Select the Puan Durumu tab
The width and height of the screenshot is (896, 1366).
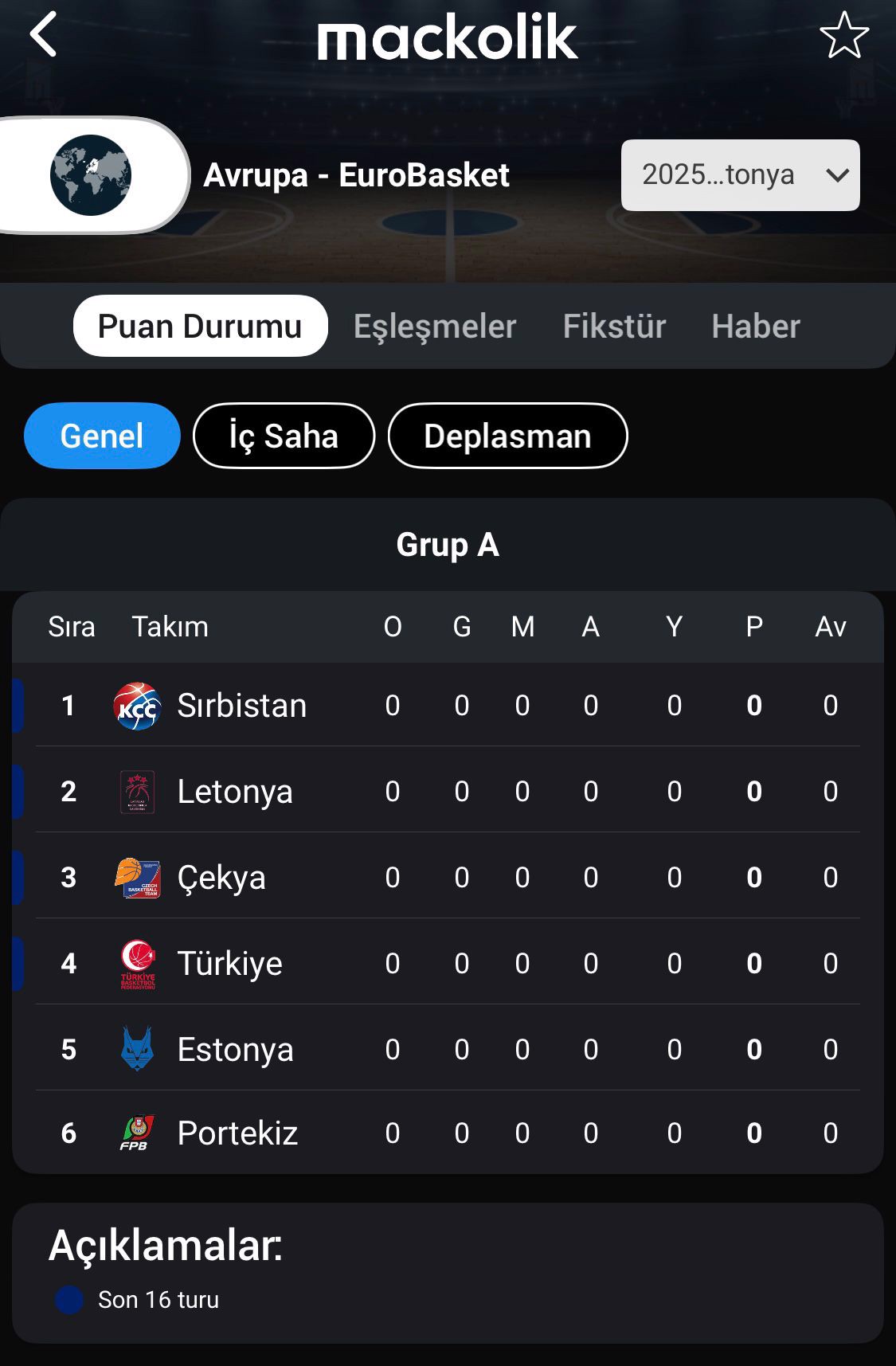tap(200, 326)
